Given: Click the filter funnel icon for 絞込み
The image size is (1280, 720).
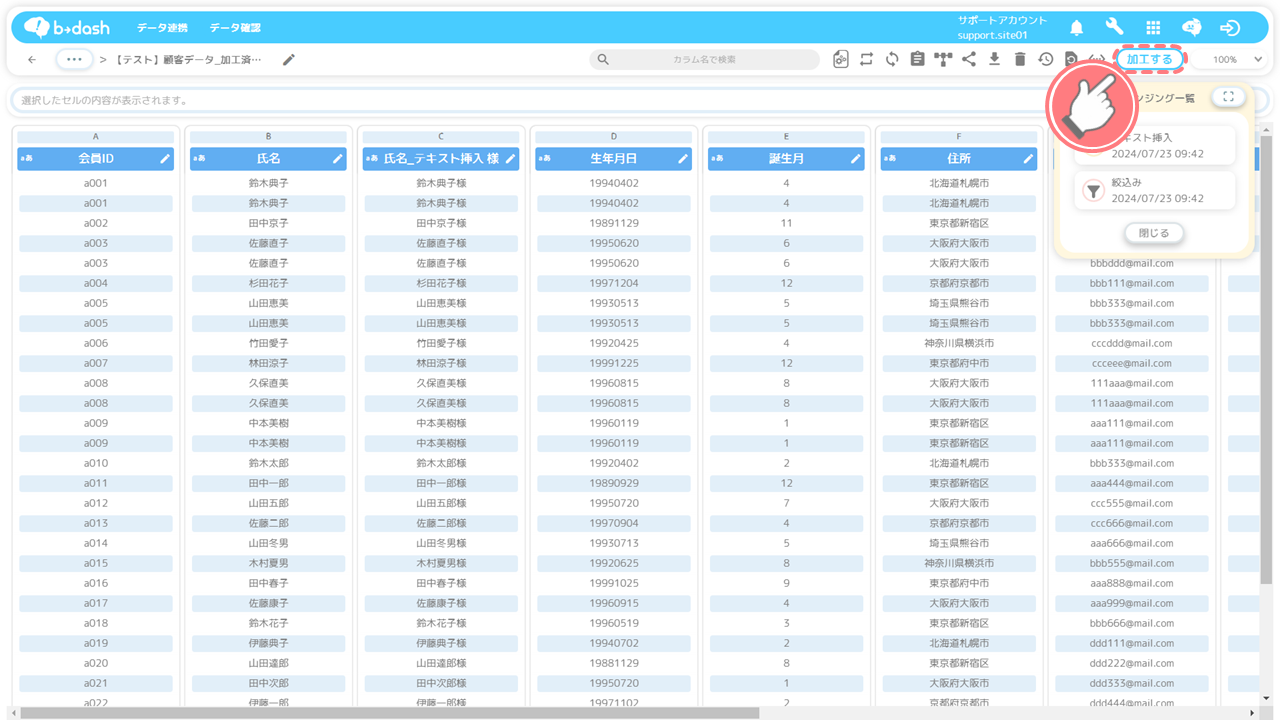Looking at the screenshot, I should [1094, 190].
